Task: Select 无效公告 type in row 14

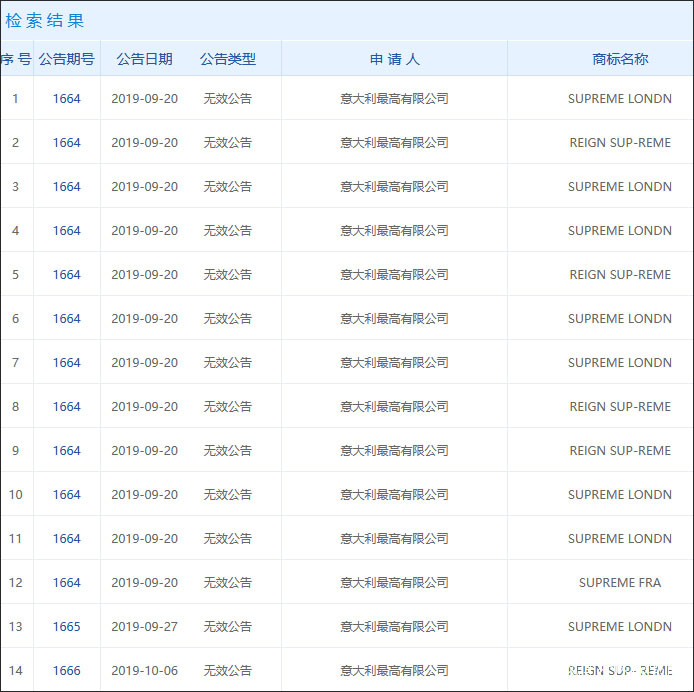Action: pos(227,670)
